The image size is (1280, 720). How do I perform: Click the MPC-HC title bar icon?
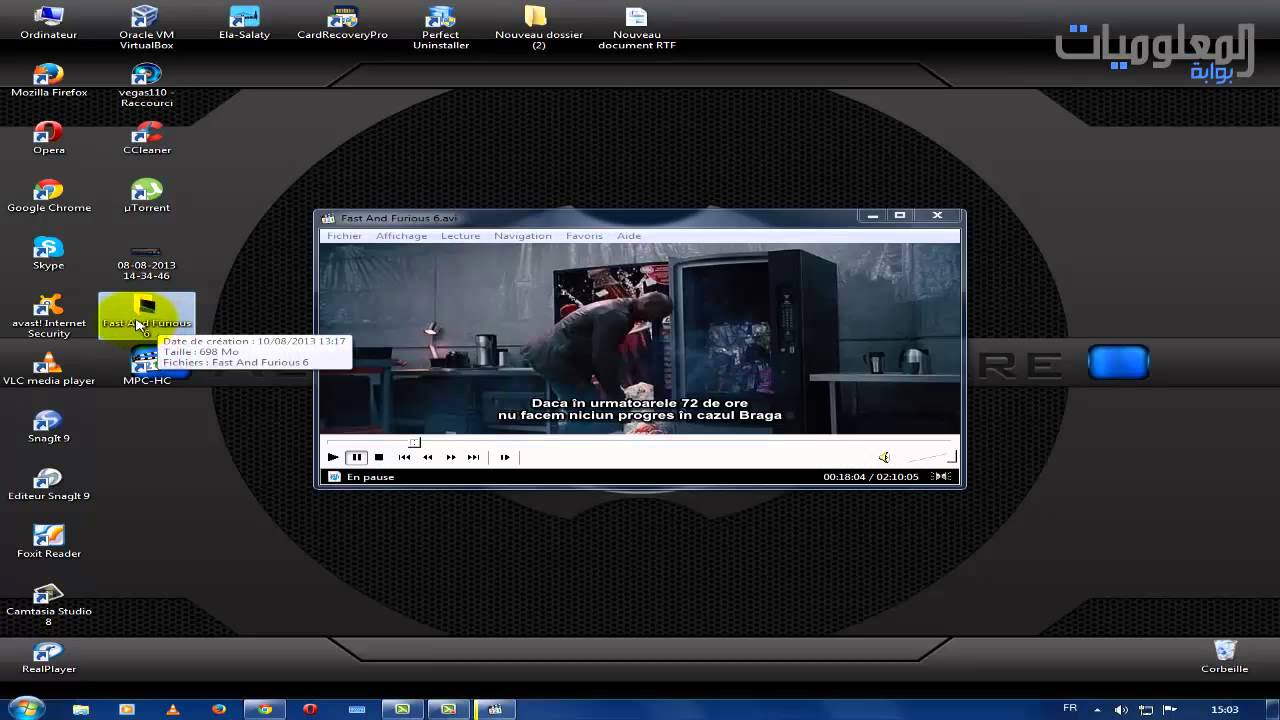tap(328, 218)
